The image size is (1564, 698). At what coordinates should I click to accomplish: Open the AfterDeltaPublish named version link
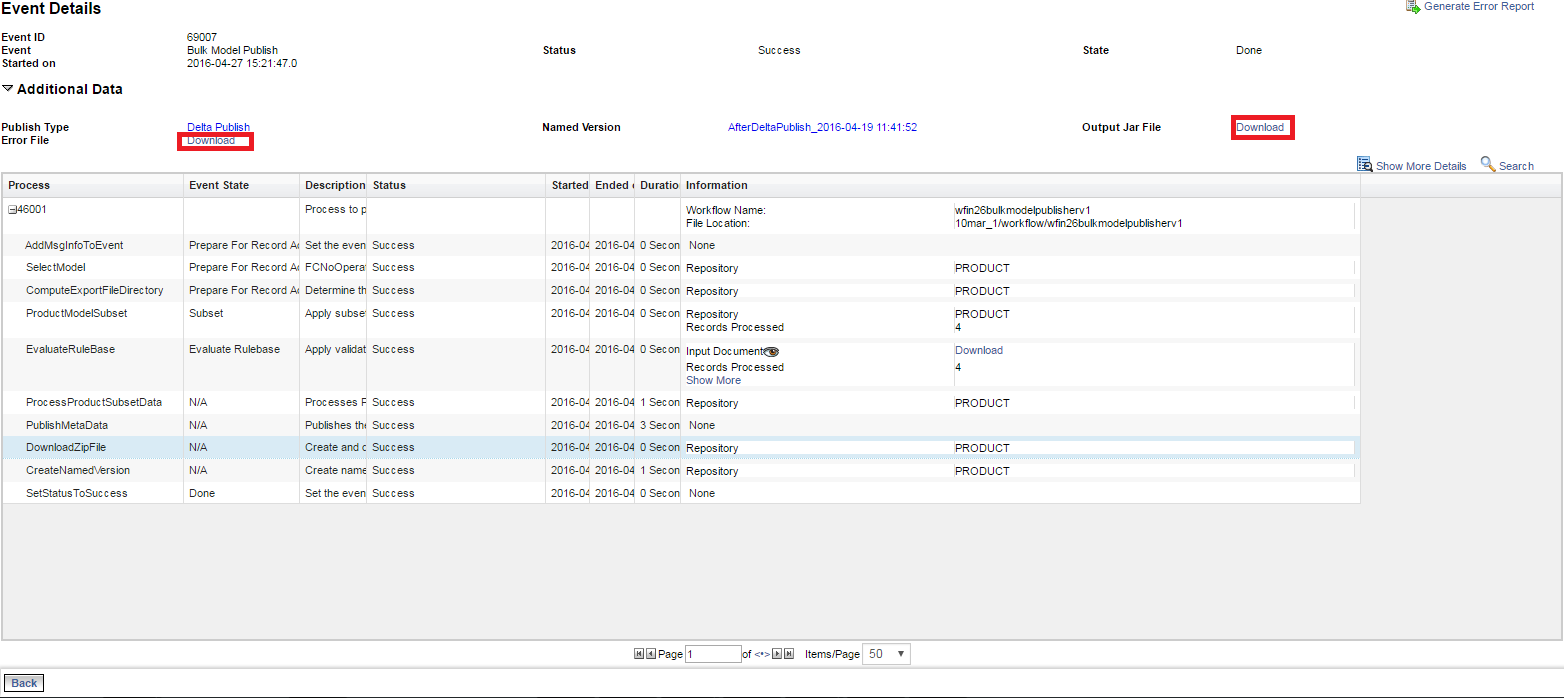822,127
